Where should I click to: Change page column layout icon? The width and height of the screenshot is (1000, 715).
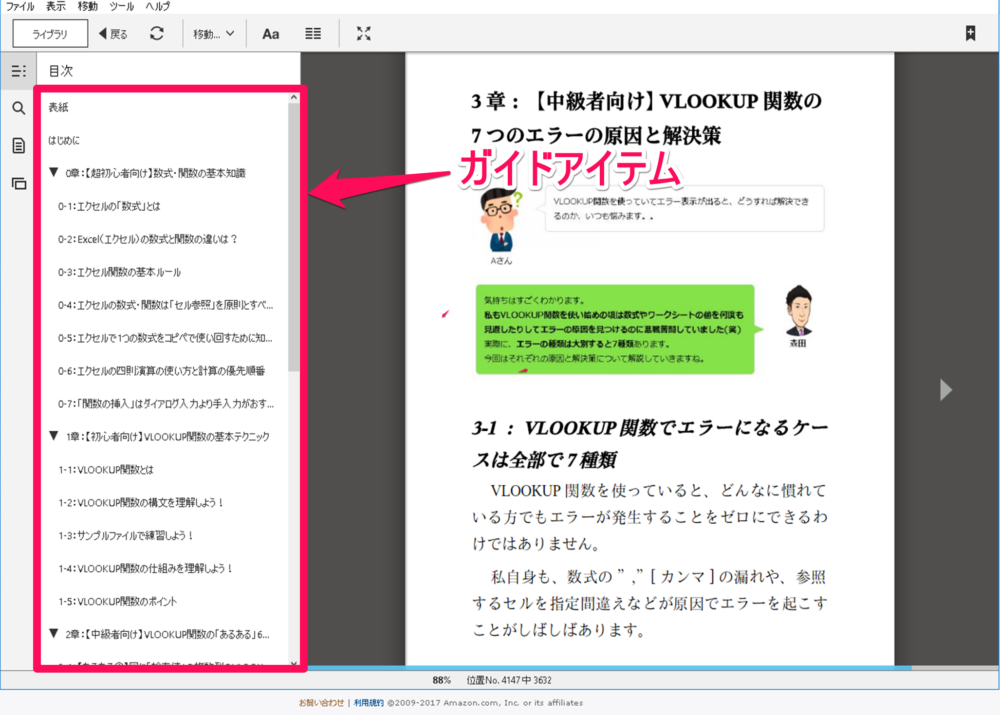(x=313, y=33)
